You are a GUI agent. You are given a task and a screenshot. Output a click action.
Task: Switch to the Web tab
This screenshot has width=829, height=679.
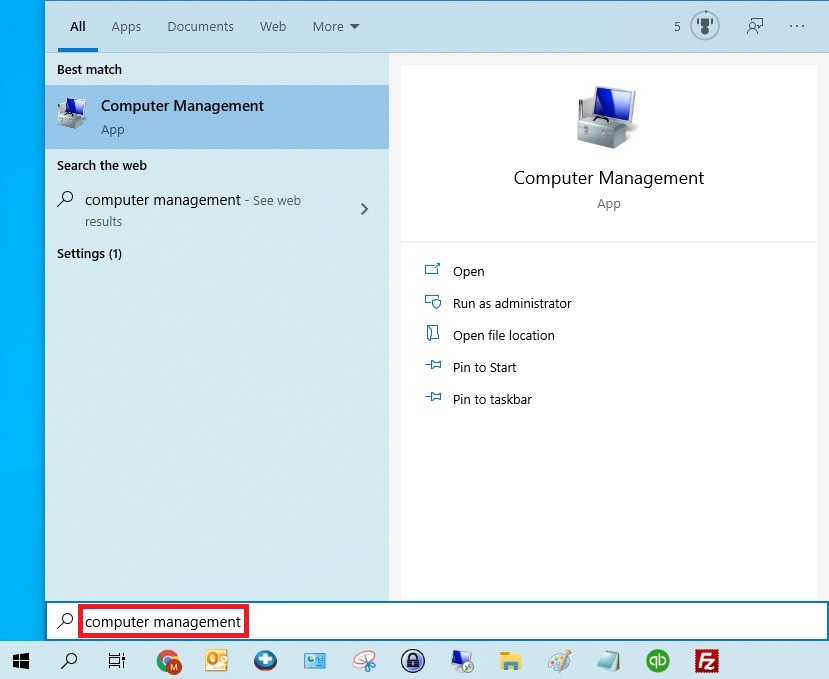click(273, 26)
